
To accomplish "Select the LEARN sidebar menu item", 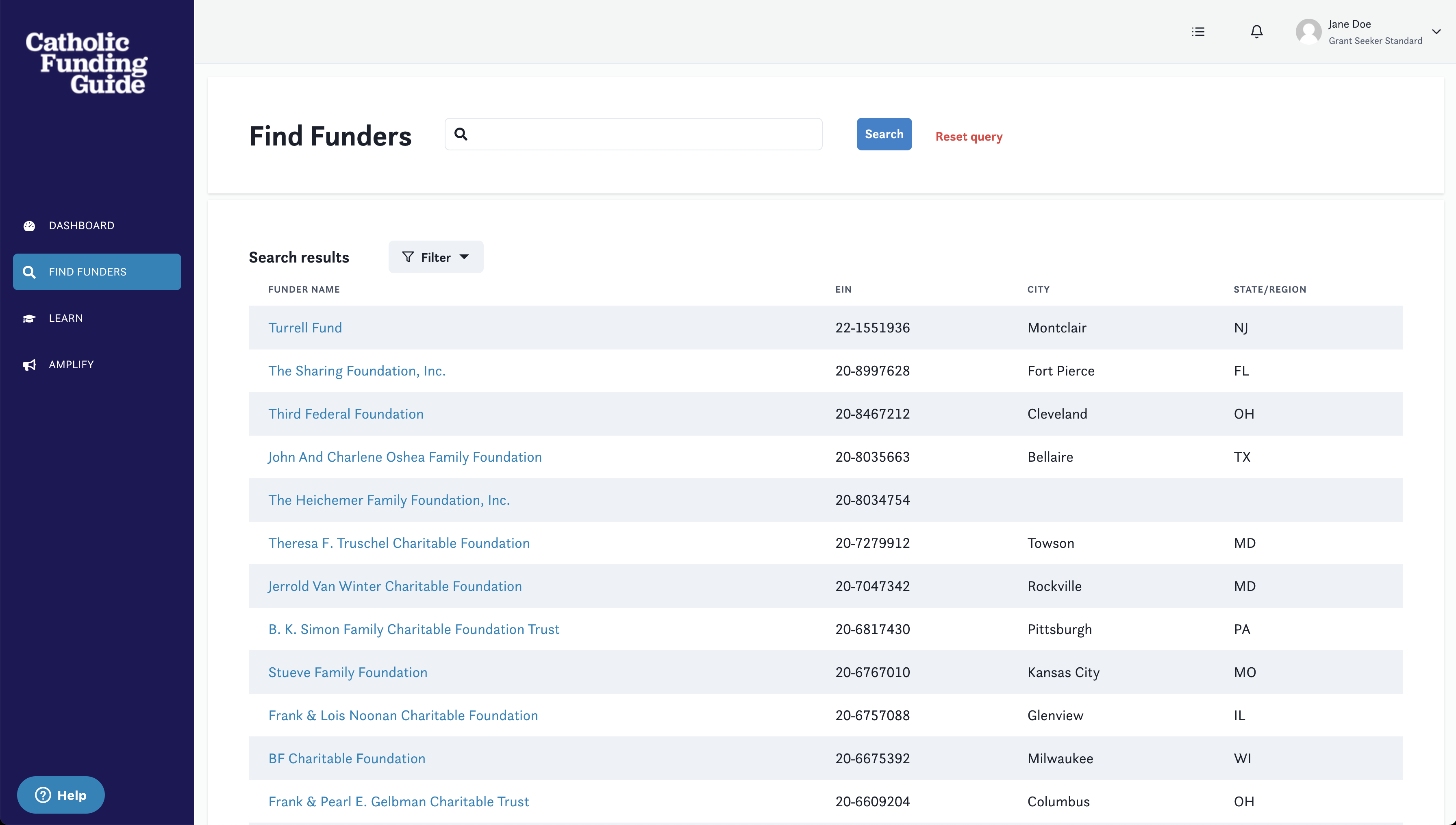I will [x=65, y=318].
